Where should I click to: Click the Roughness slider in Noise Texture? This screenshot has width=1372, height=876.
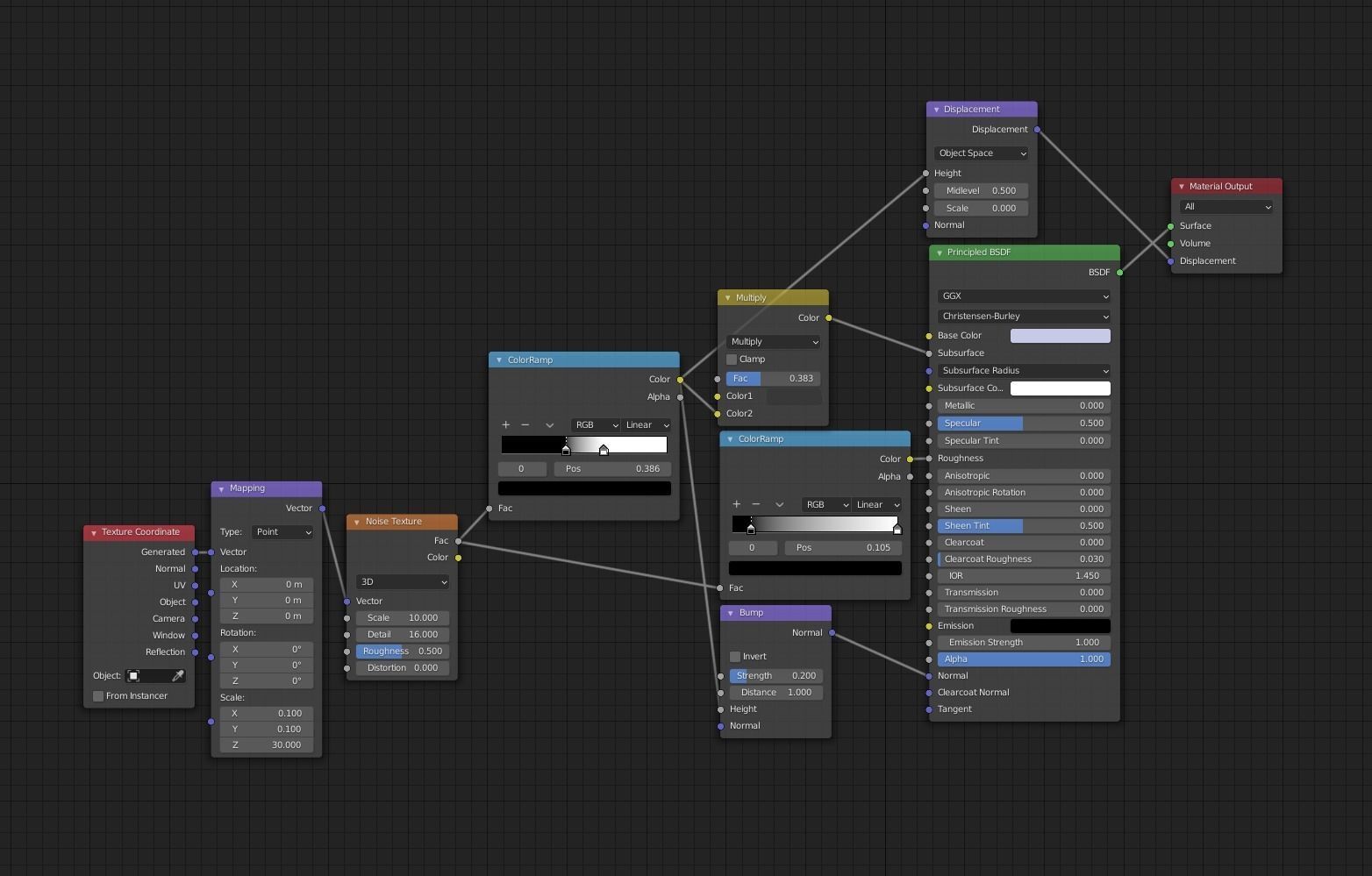tap(403, 652)
